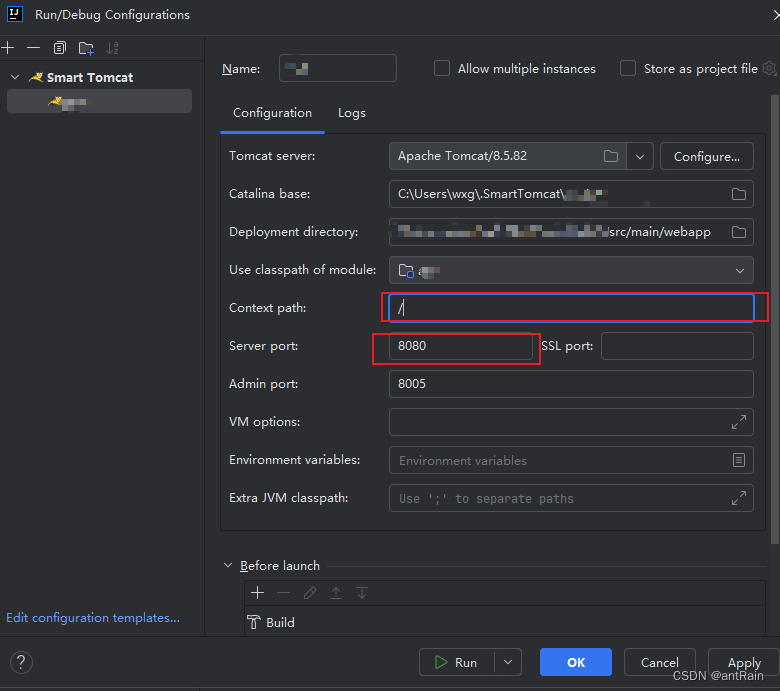Expand the VM options field editor
Viewport: 780px width, 691px height.
pyautogui.click(x=739, y=422)
